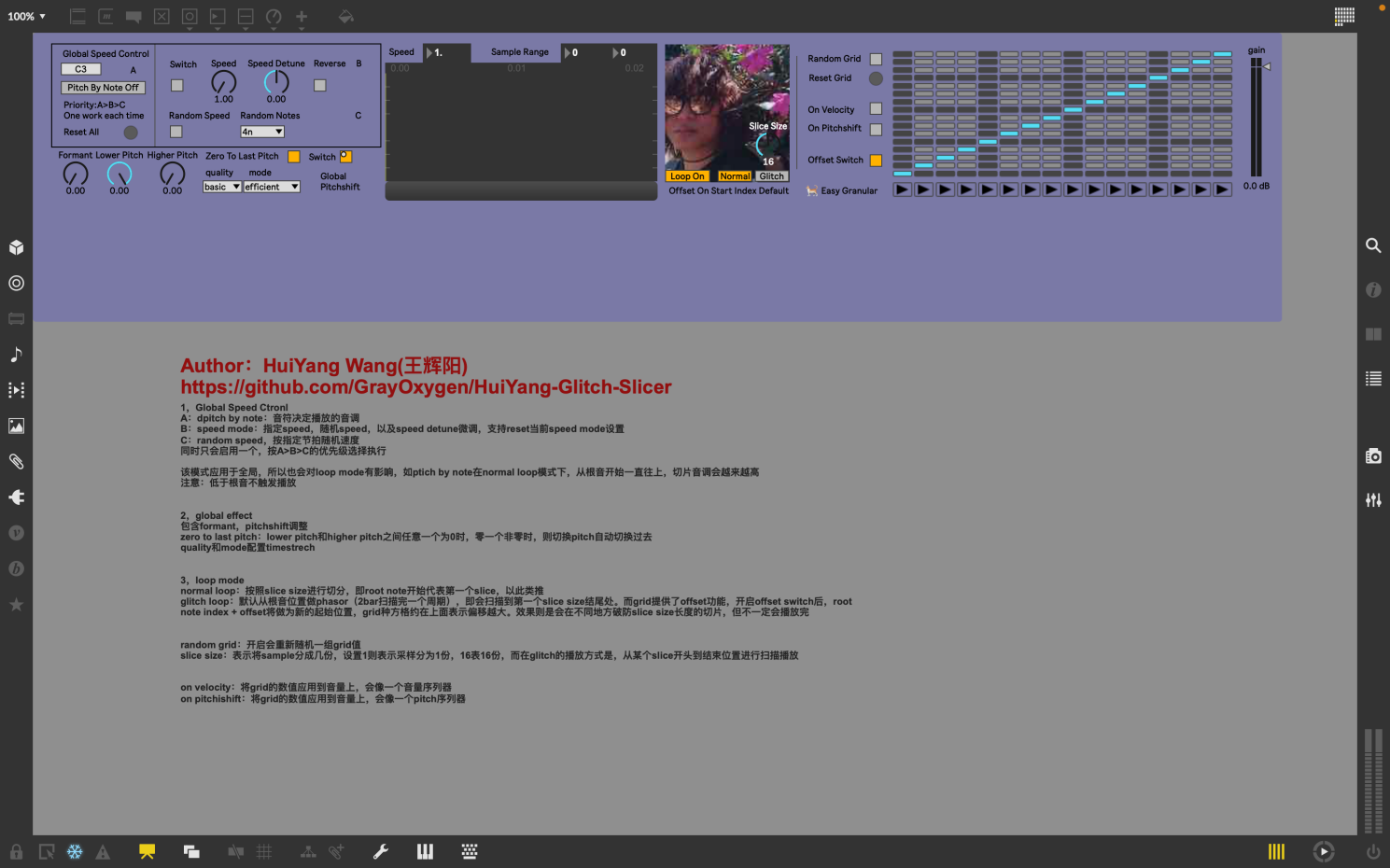
Task: Open the audio note browser icon
Action: pyautogui.click(x=16, y=355)
